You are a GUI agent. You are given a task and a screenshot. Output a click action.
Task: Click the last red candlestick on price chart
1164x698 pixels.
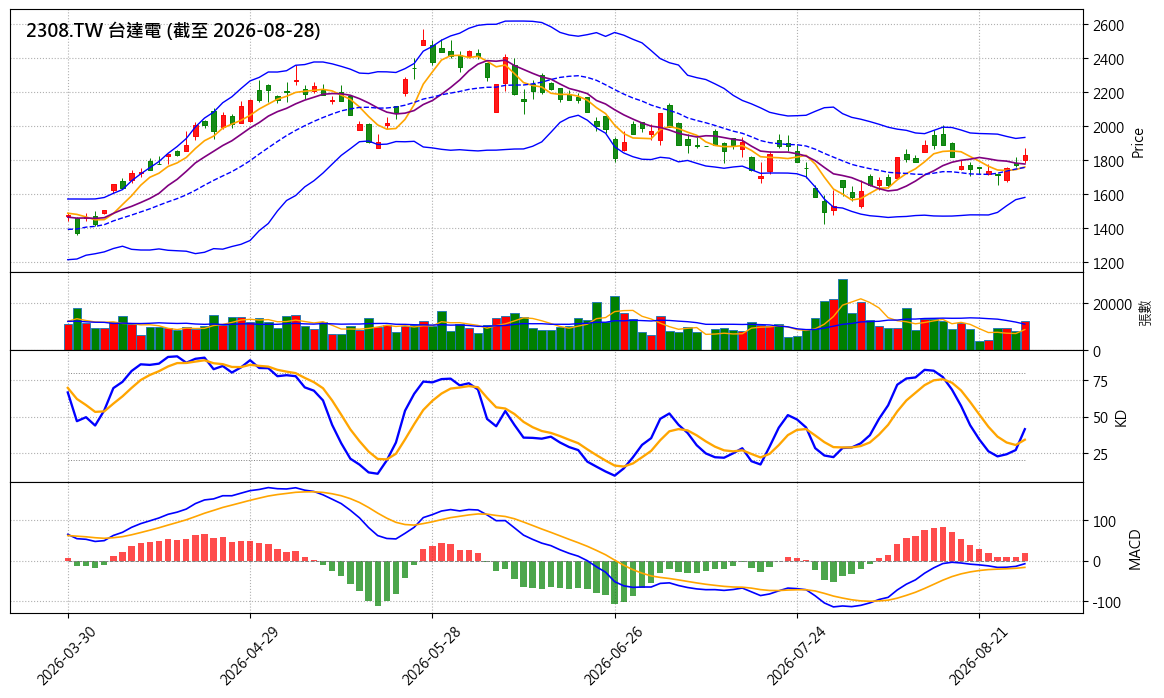(1025, 157)
